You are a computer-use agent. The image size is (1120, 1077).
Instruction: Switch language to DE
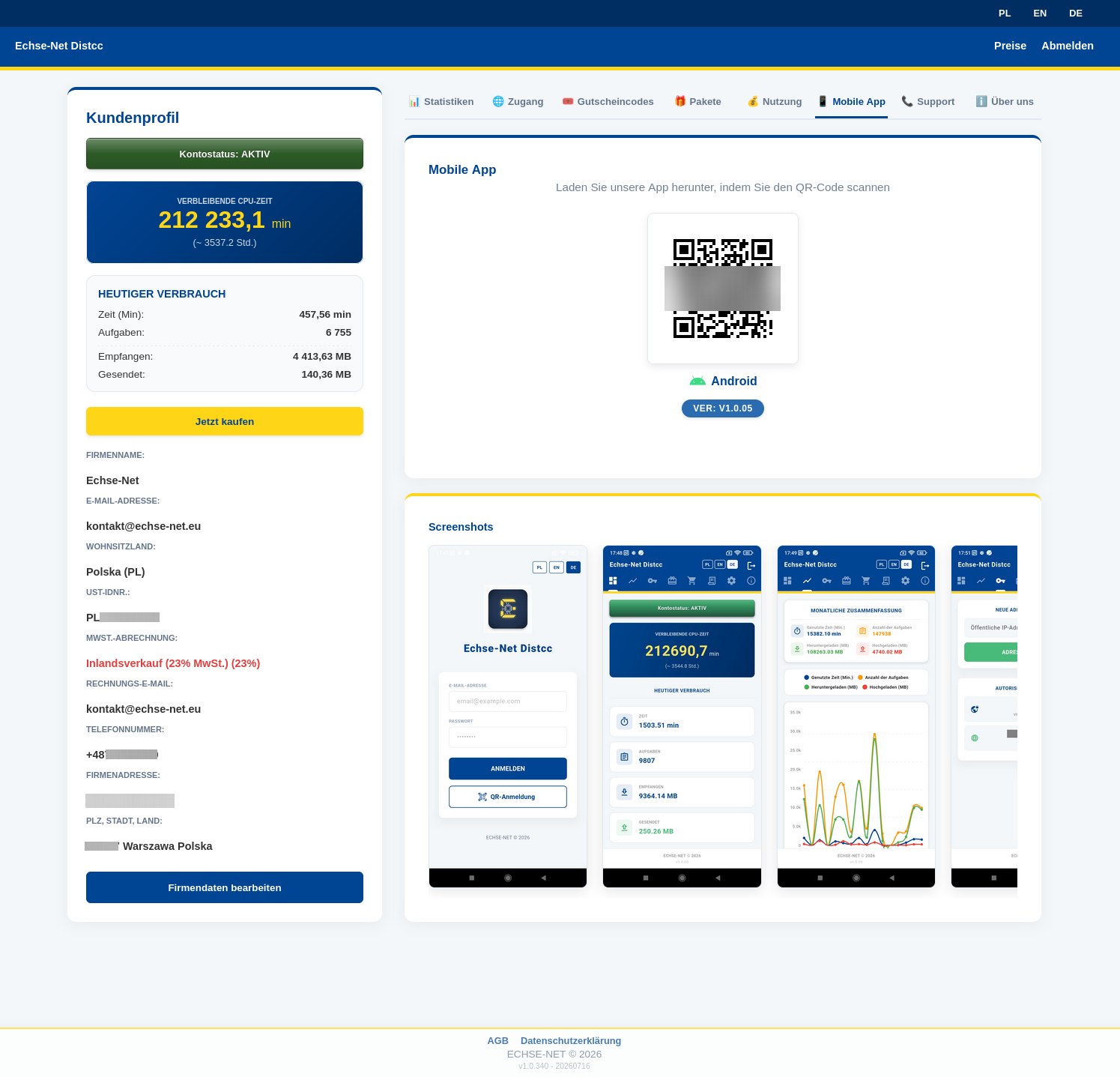(x=1076, y=13)
